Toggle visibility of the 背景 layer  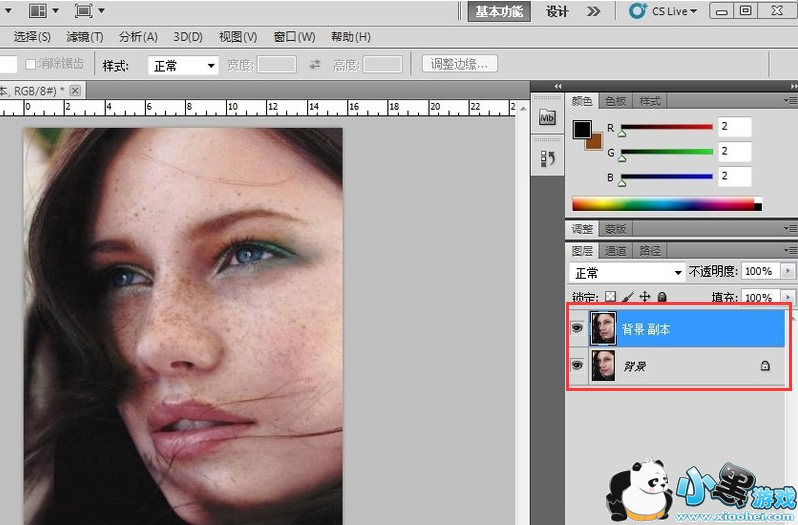coord(577,366)
